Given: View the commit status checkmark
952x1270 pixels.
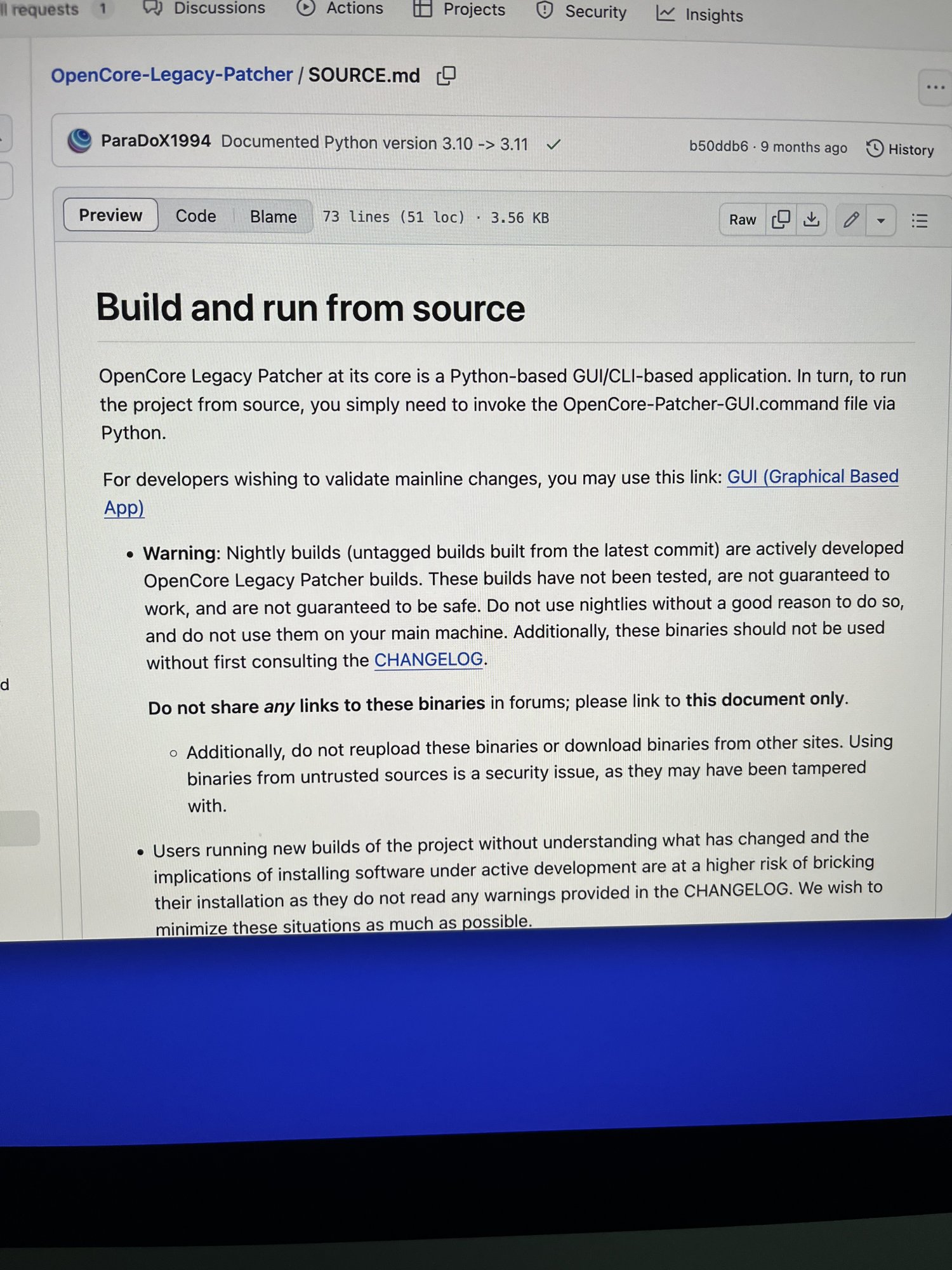Looking at the screenshot, I should click(553, 145).
